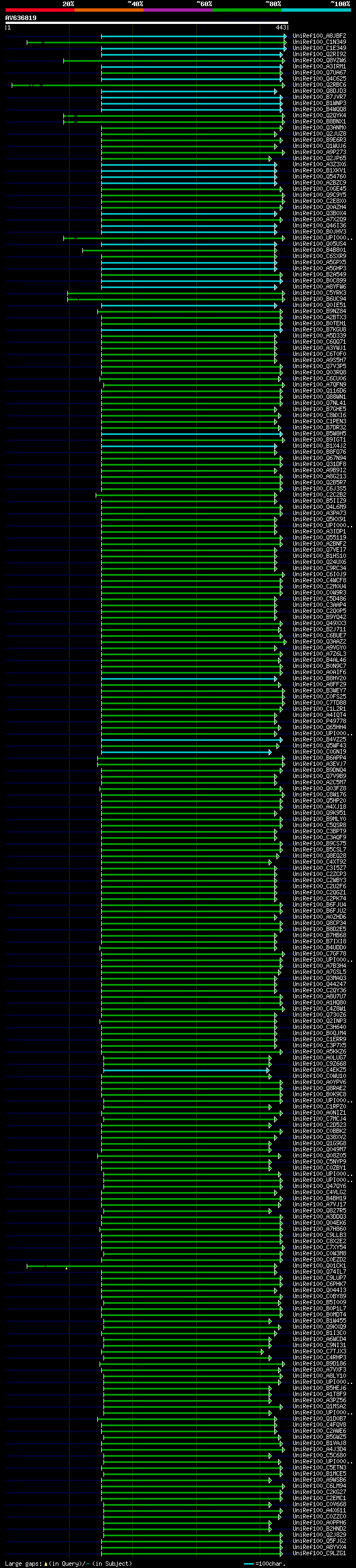This screenshot has width=356, height=1568.
Task: Open hit UniRef100_A8JBF2
Action: [319, 36]
